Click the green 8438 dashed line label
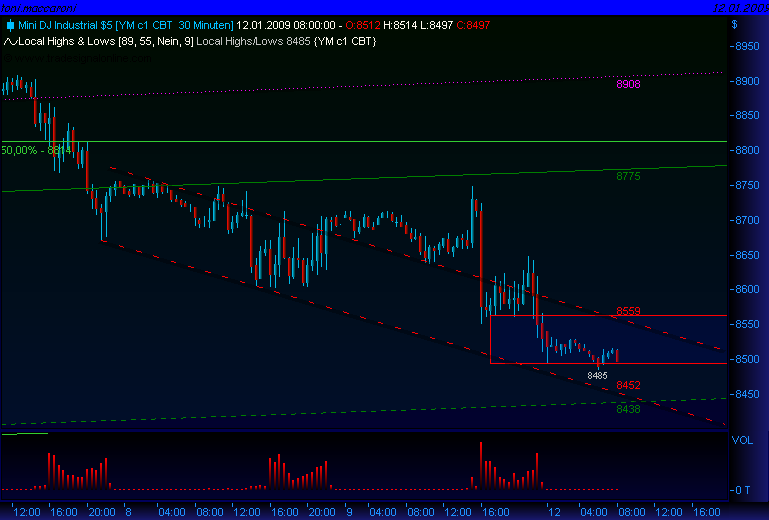 [x=628, y=409]
